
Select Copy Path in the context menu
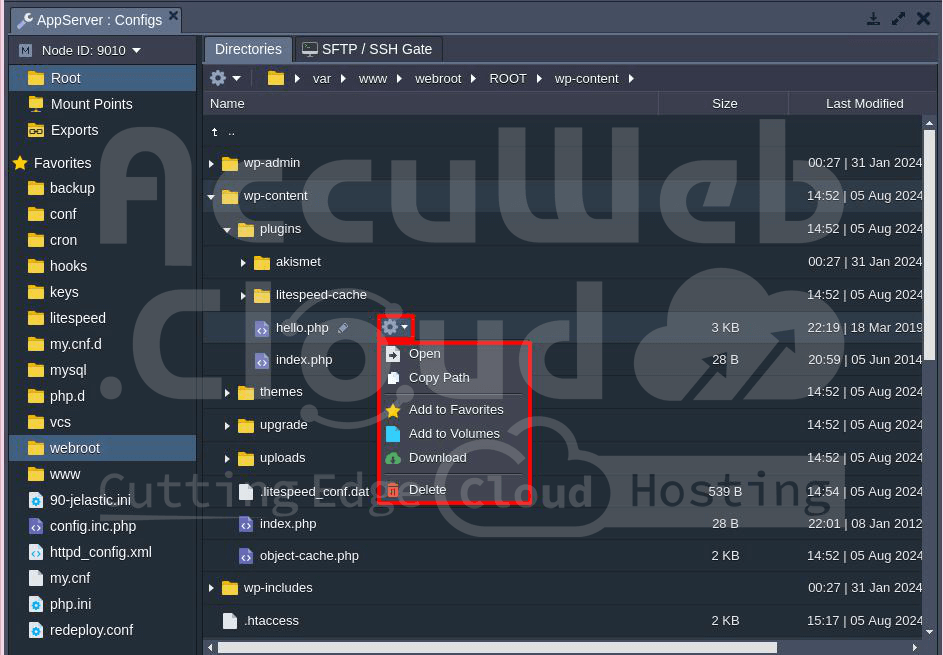(438, 378)
